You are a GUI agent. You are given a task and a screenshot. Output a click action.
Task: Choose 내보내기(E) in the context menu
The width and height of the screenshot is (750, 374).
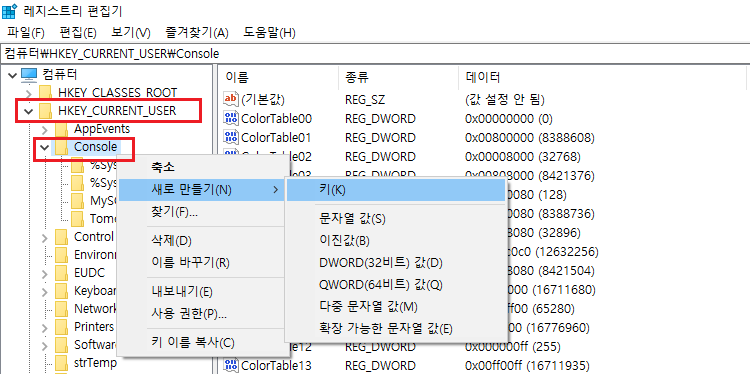[201, 291]
